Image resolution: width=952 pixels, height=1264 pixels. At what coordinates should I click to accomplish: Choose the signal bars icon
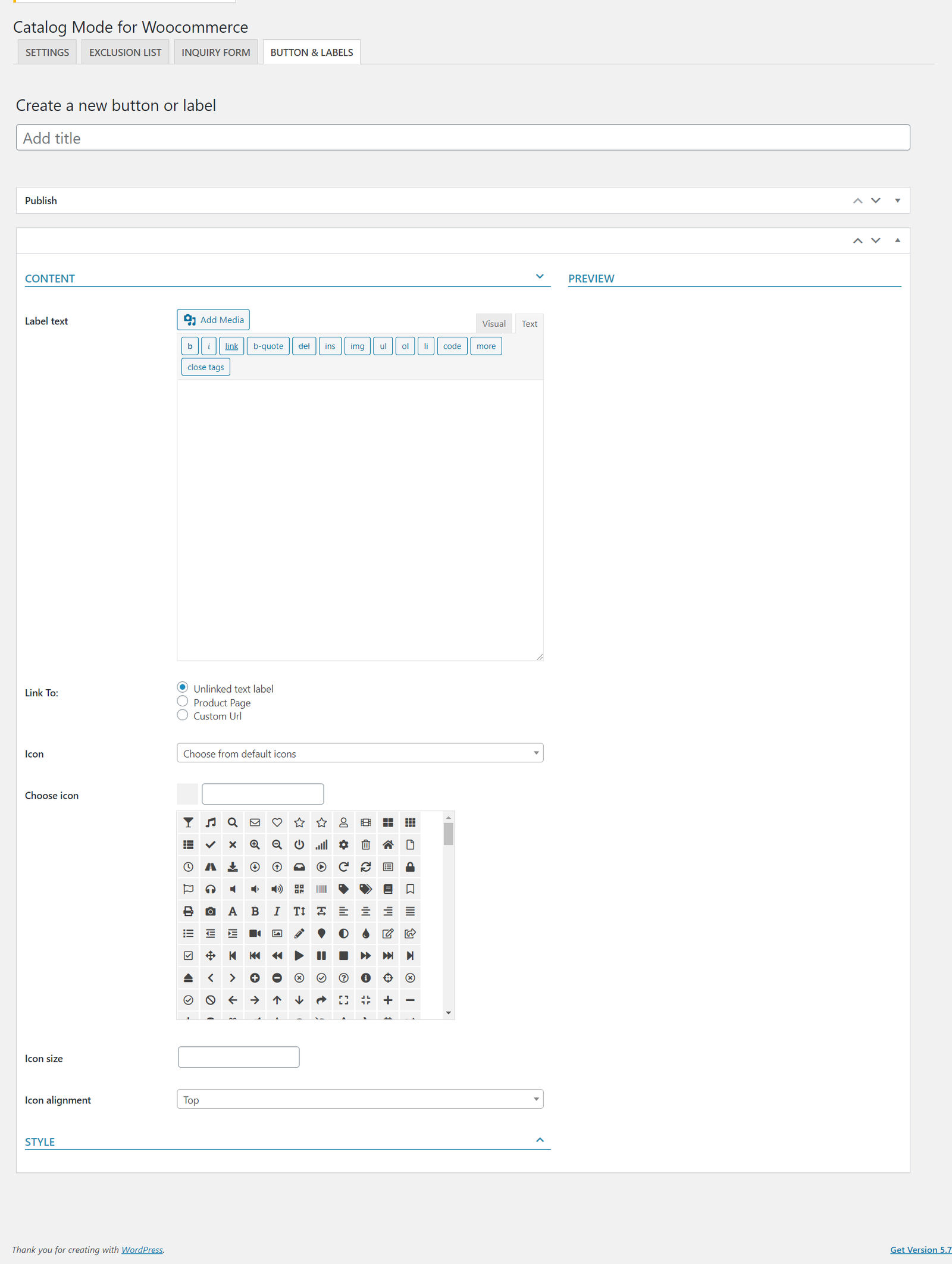[x=321, y=844]
